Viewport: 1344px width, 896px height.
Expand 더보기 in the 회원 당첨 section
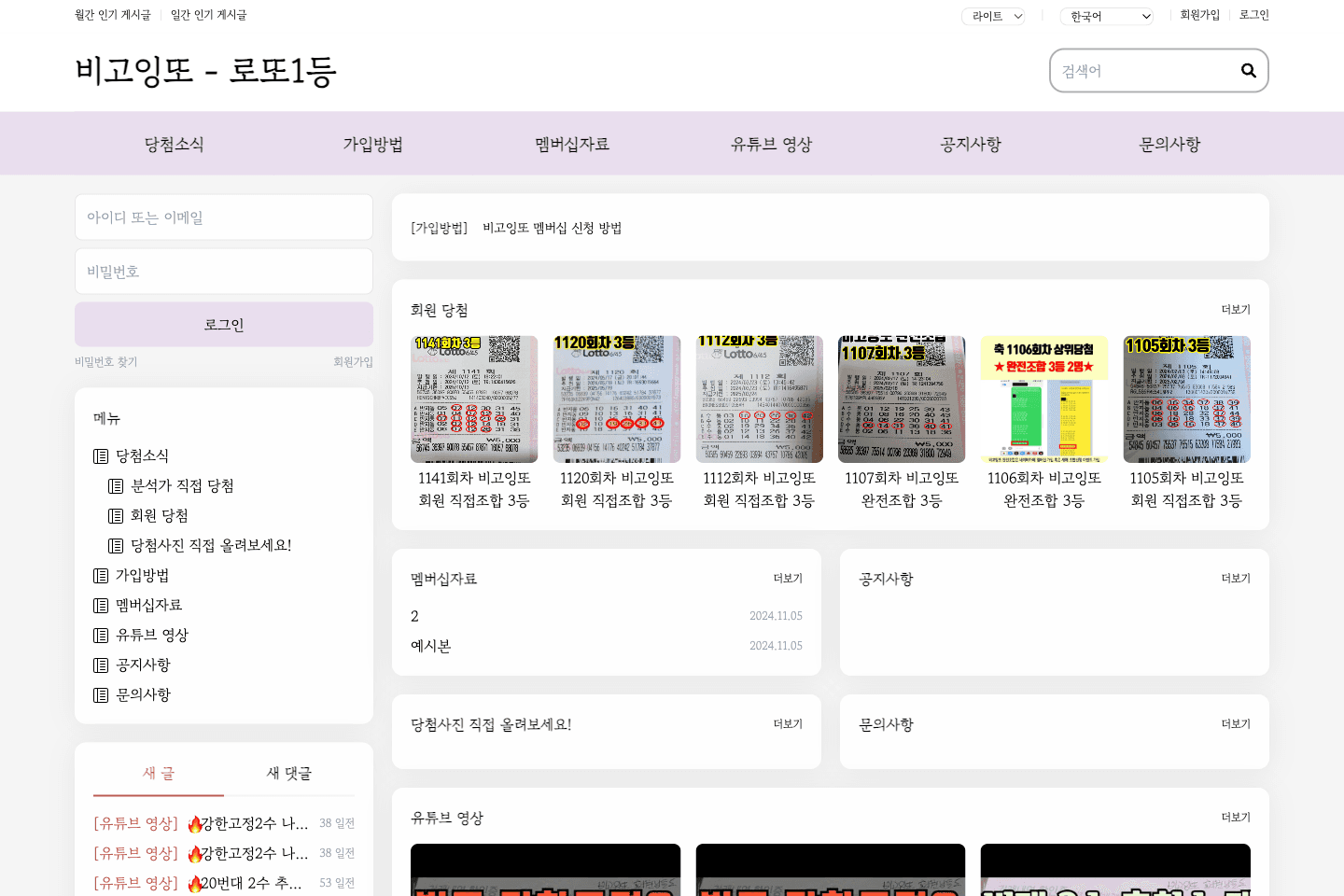pos(1235,309)
